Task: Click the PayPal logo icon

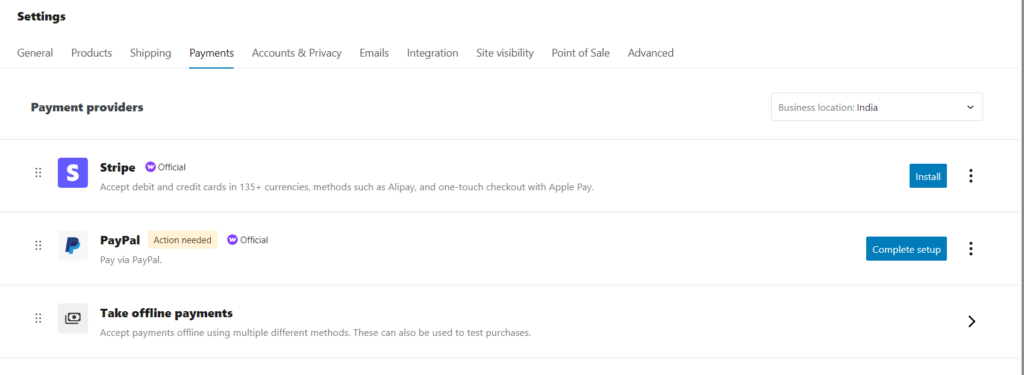Action: click(72, 246)
